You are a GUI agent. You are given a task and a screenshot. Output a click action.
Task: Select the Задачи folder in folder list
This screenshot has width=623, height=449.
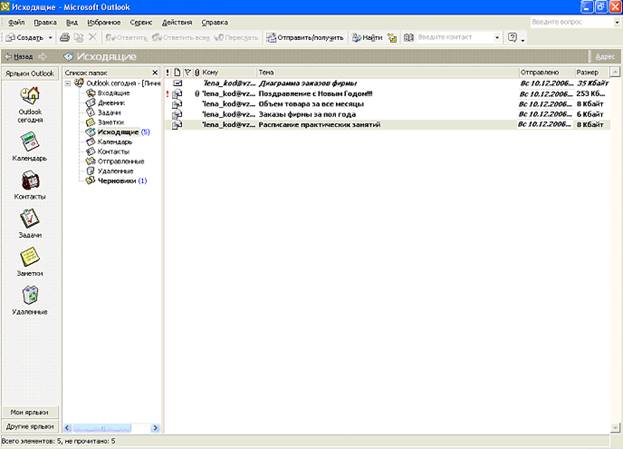[x=109, y=112]
